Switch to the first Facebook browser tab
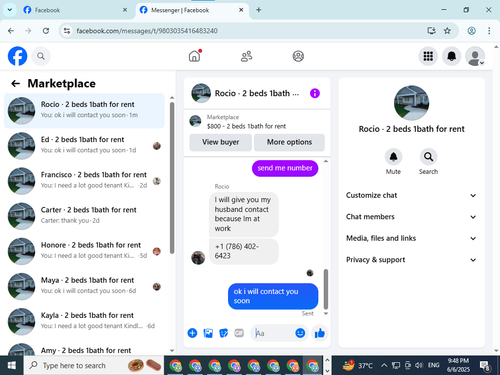The image size is (500, 375). click(x=75, y=10)
